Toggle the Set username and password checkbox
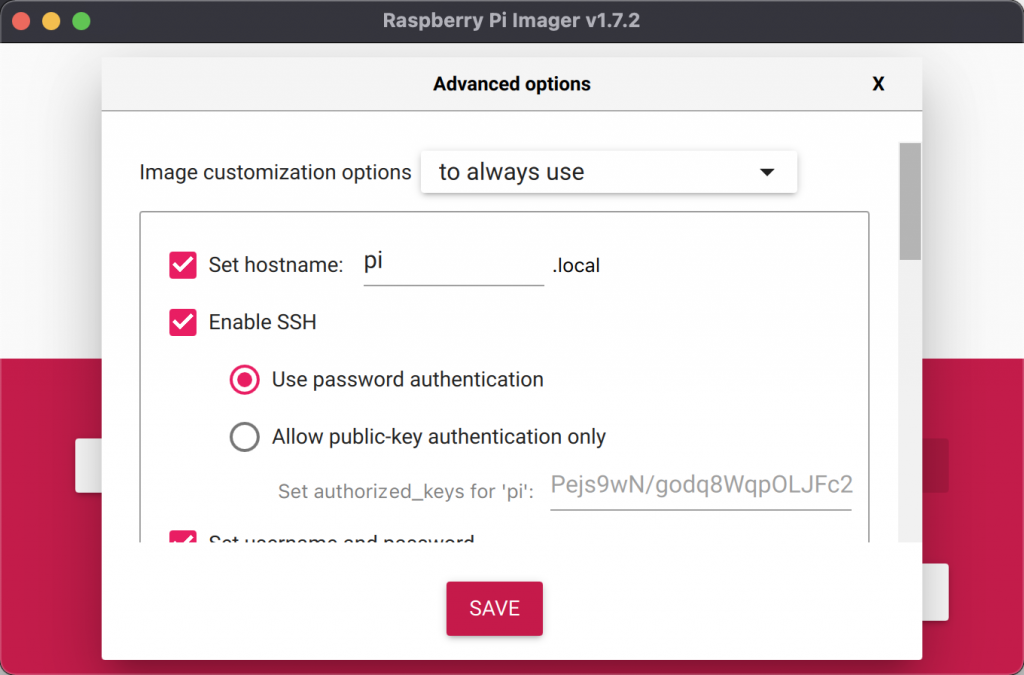 point(183,536)
